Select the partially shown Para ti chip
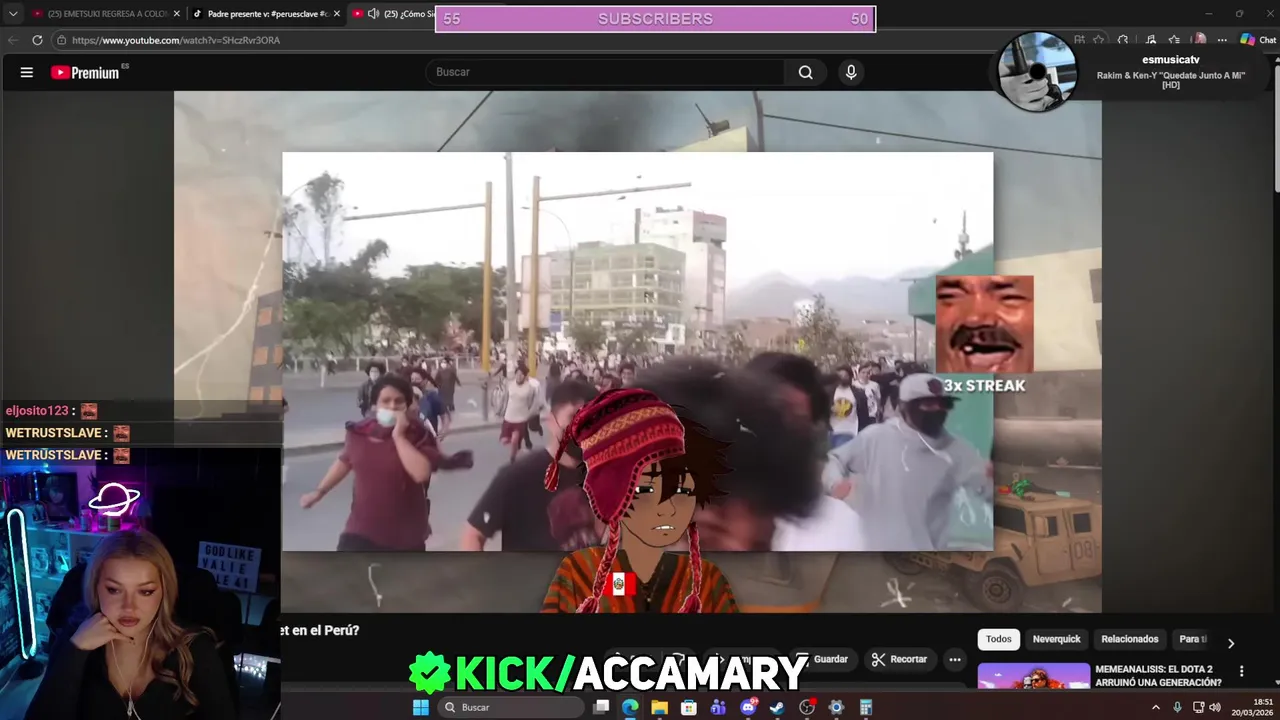The width and height of the screenshot is (1280, 720). pos(1192,639)
